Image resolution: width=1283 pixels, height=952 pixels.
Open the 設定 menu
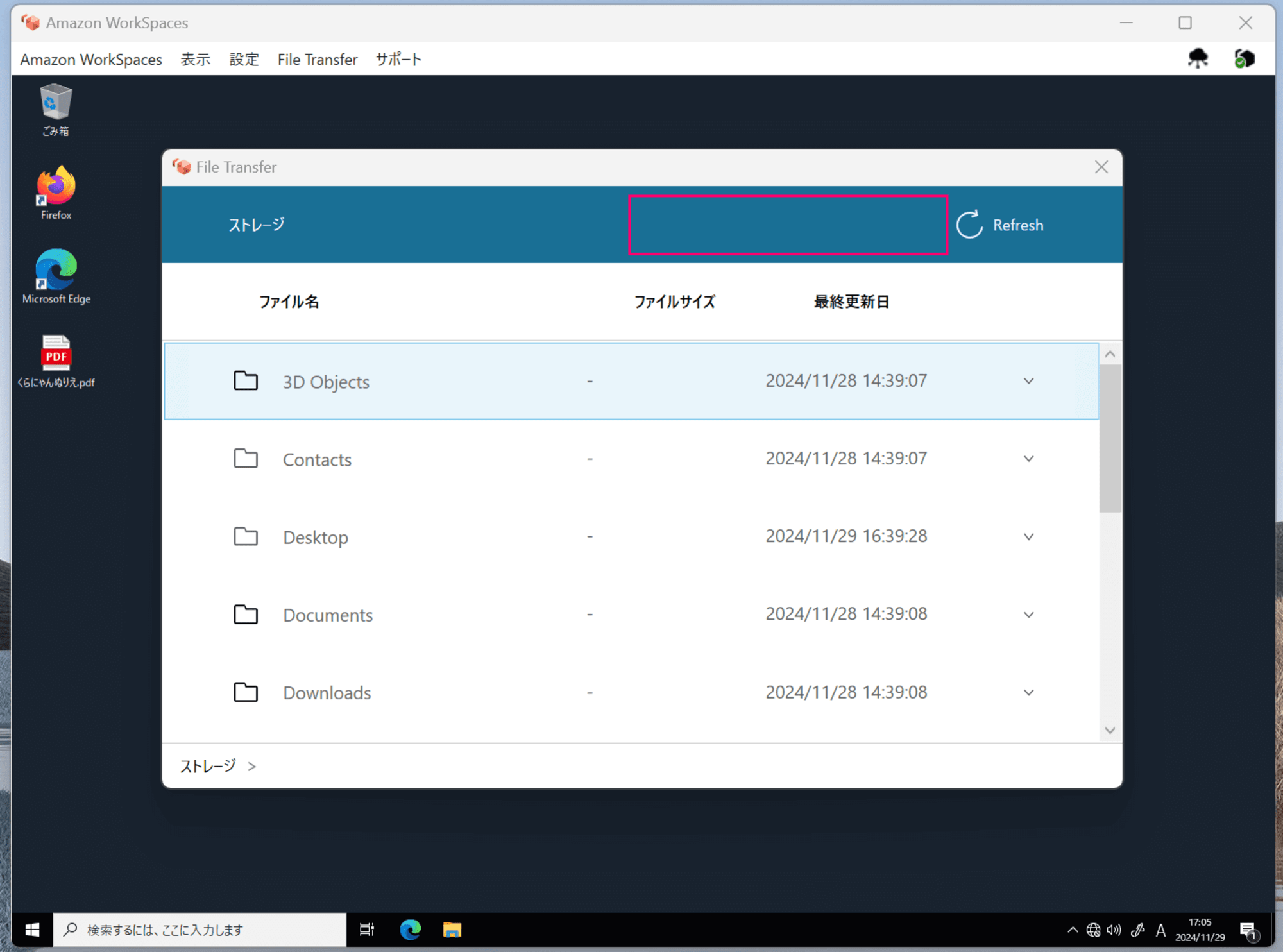[244, 59]
